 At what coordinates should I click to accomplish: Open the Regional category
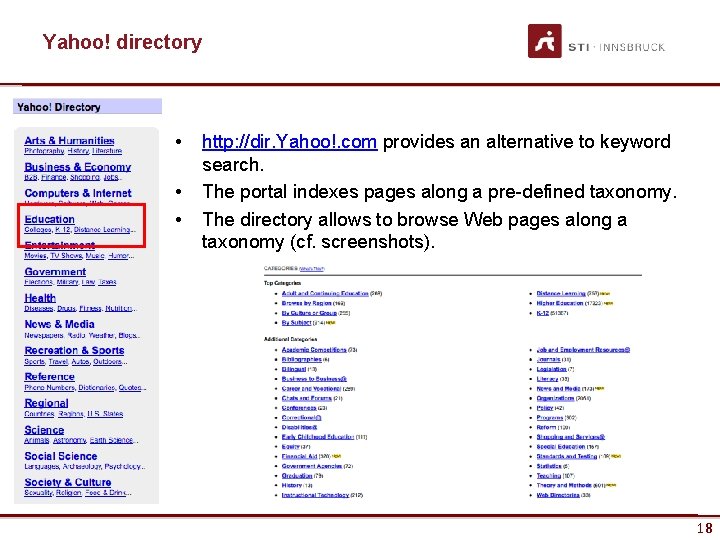(x=46, y=403)
